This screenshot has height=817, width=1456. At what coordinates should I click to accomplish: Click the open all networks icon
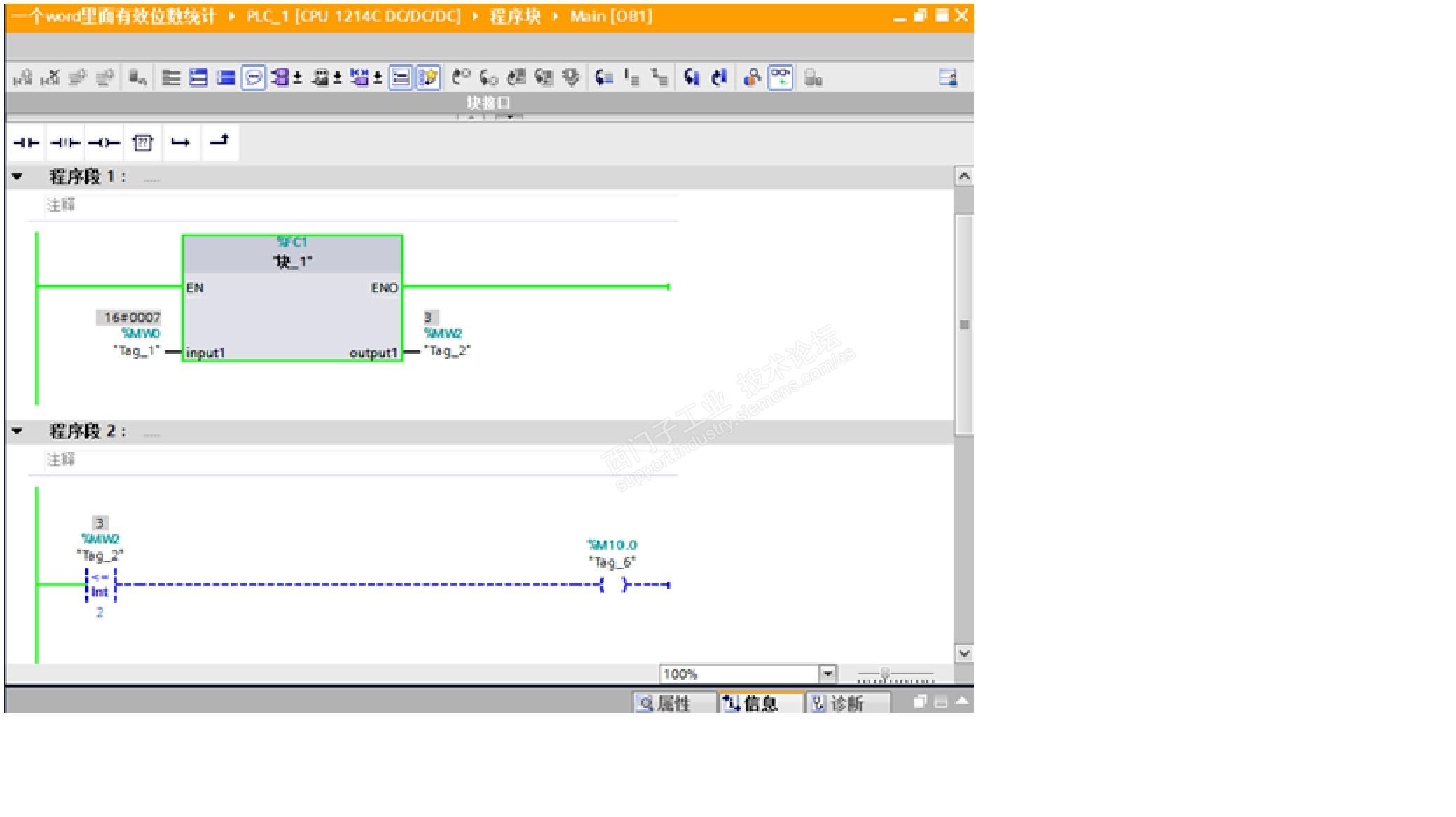pos(199,78)
